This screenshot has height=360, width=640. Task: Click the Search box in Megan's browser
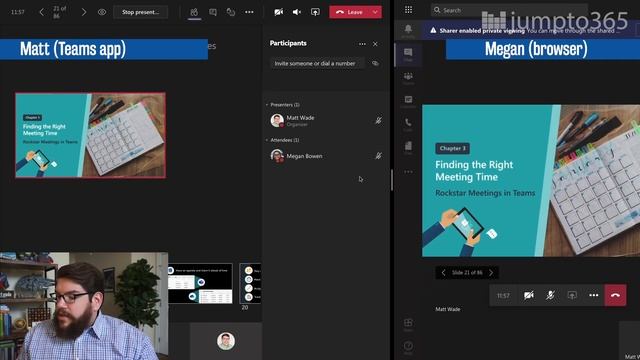[x=509, y=10]
